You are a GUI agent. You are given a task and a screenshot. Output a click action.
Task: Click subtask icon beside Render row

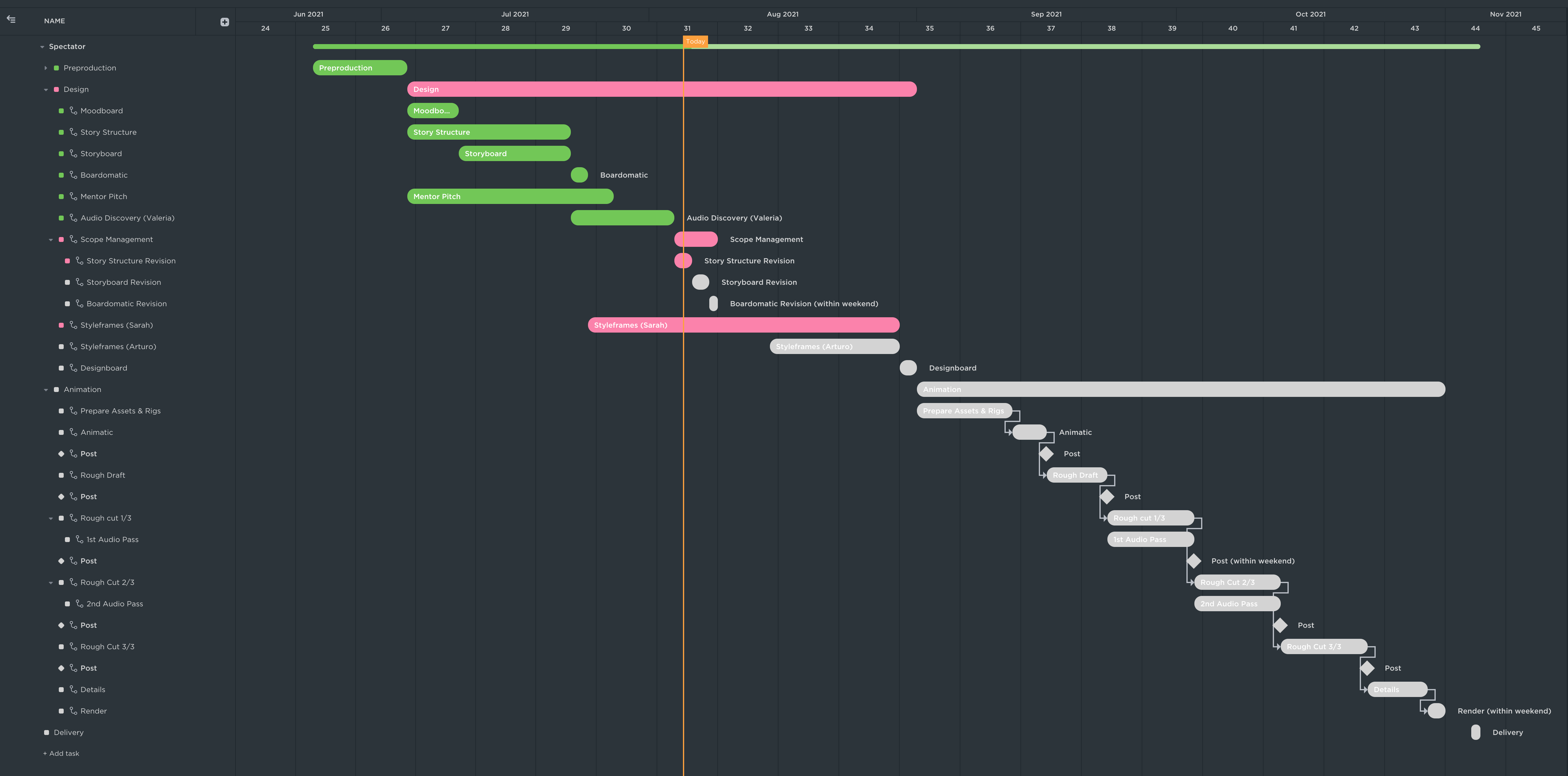(x=73, y=710)
